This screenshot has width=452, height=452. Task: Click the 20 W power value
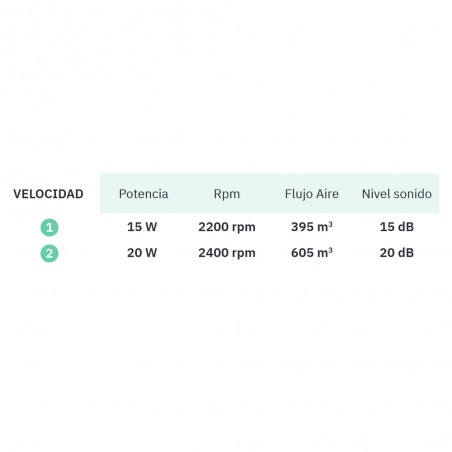pos(142,253)
